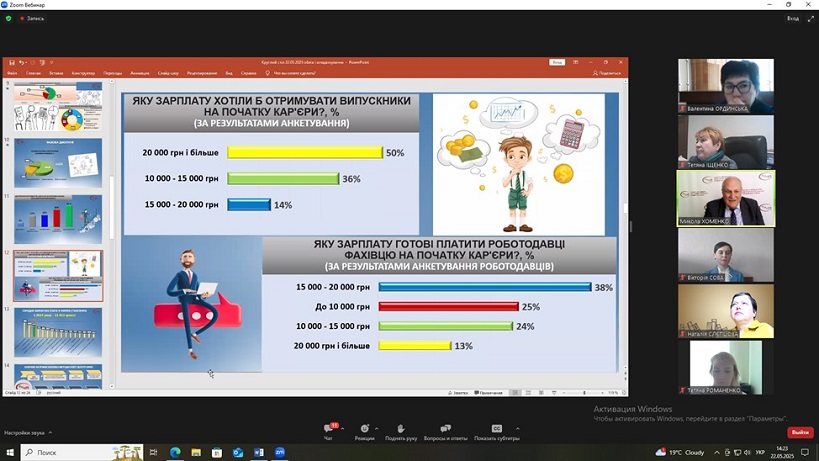819x461 pixels.
Task: Open the Реакции reactions menu
Action: 365,431
